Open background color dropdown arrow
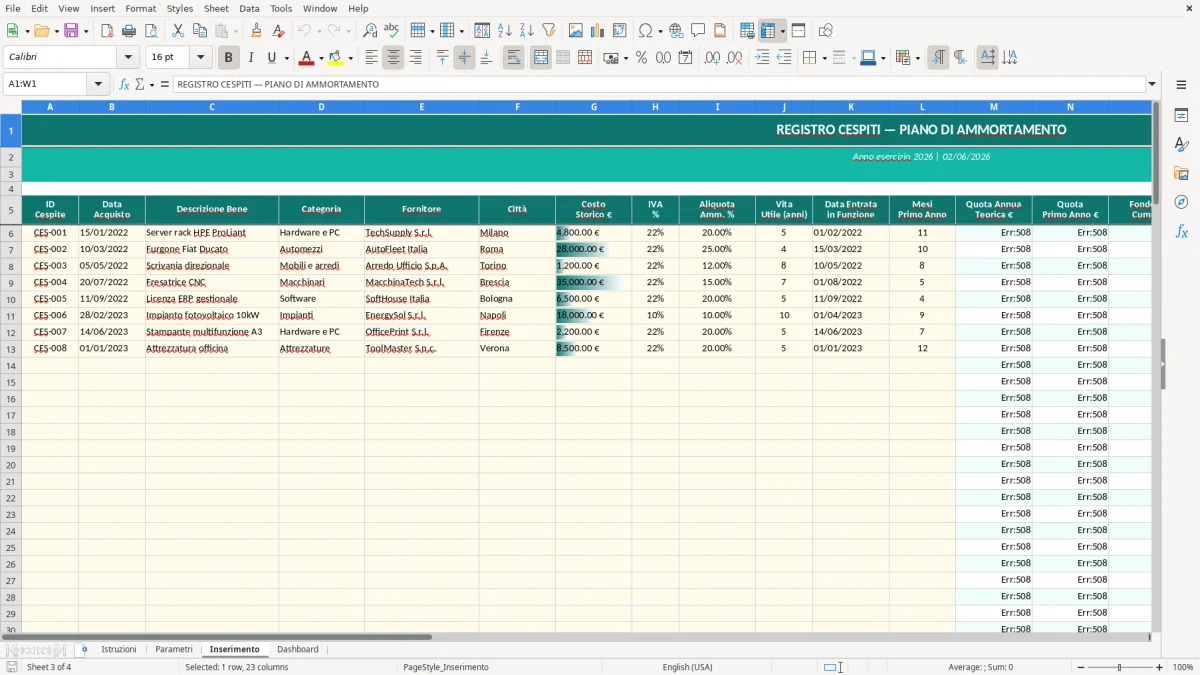The width and height of the screenshot is (1200, 675). (350, 58)
